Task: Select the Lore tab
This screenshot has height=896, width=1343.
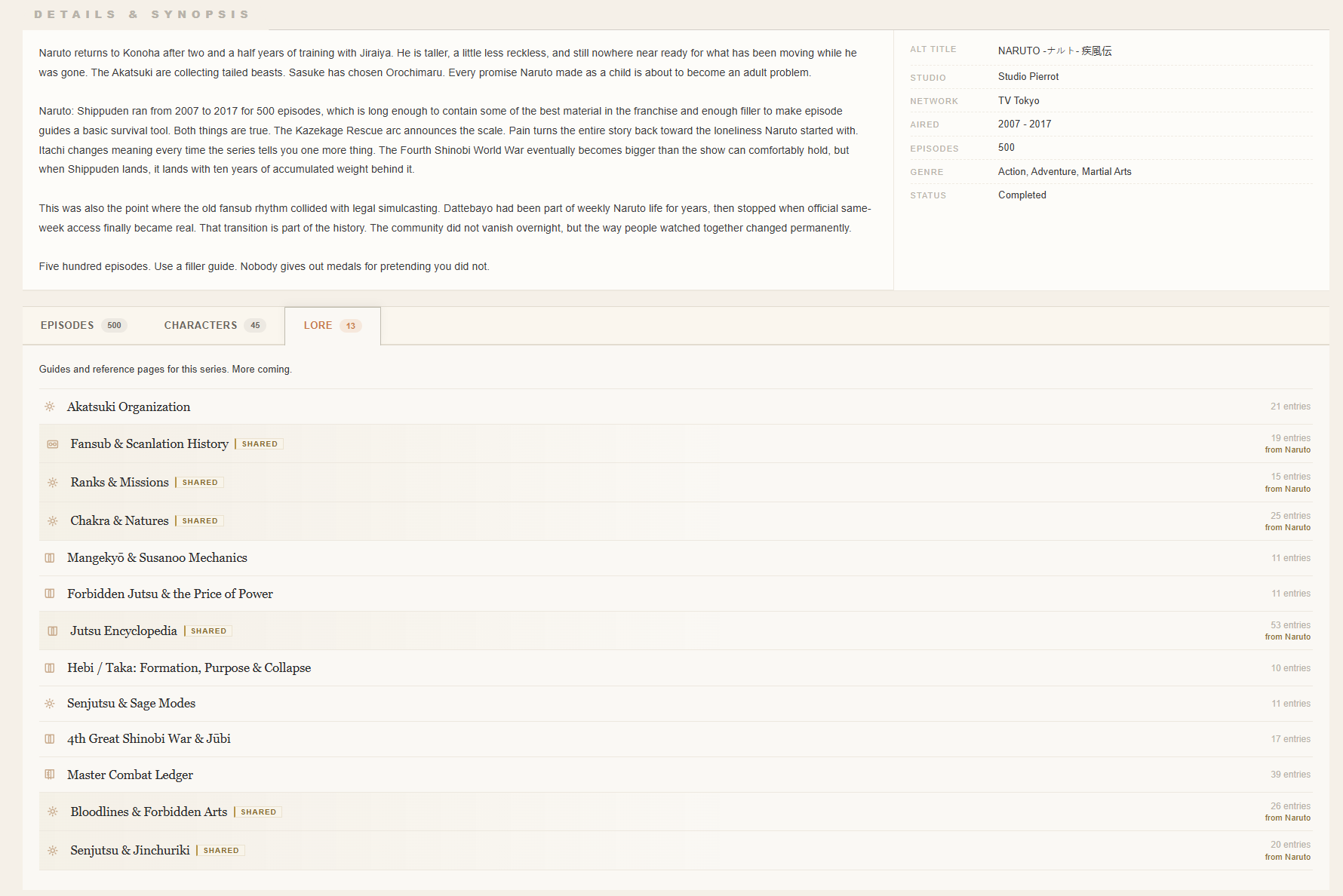Action: click(x=333, y=326)
